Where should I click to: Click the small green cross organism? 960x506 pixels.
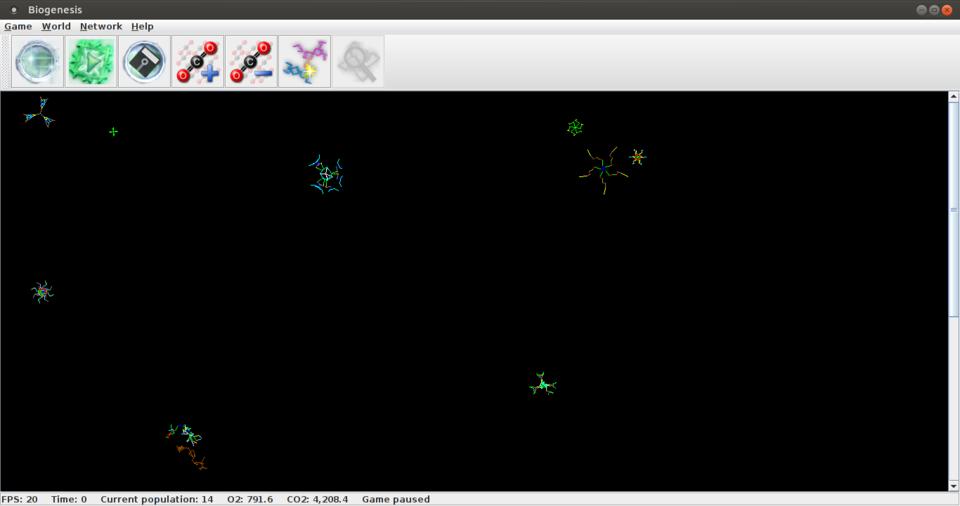click(x=113, y=131)
